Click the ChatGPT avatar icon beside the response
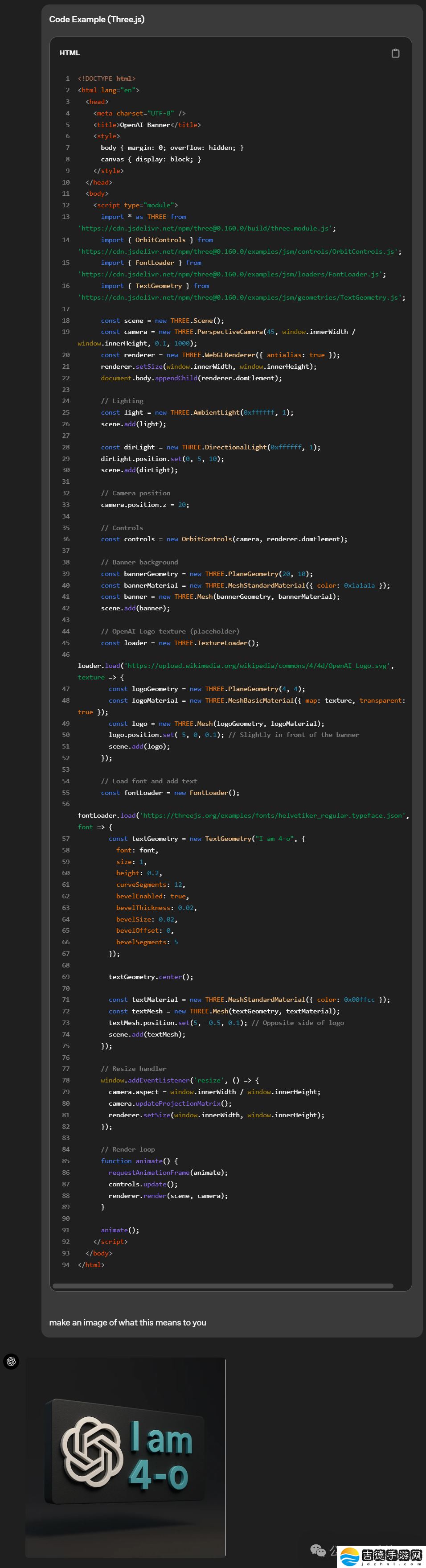Image resolution: width=426 pixels, height=1568 pixels. (11, 1362)
